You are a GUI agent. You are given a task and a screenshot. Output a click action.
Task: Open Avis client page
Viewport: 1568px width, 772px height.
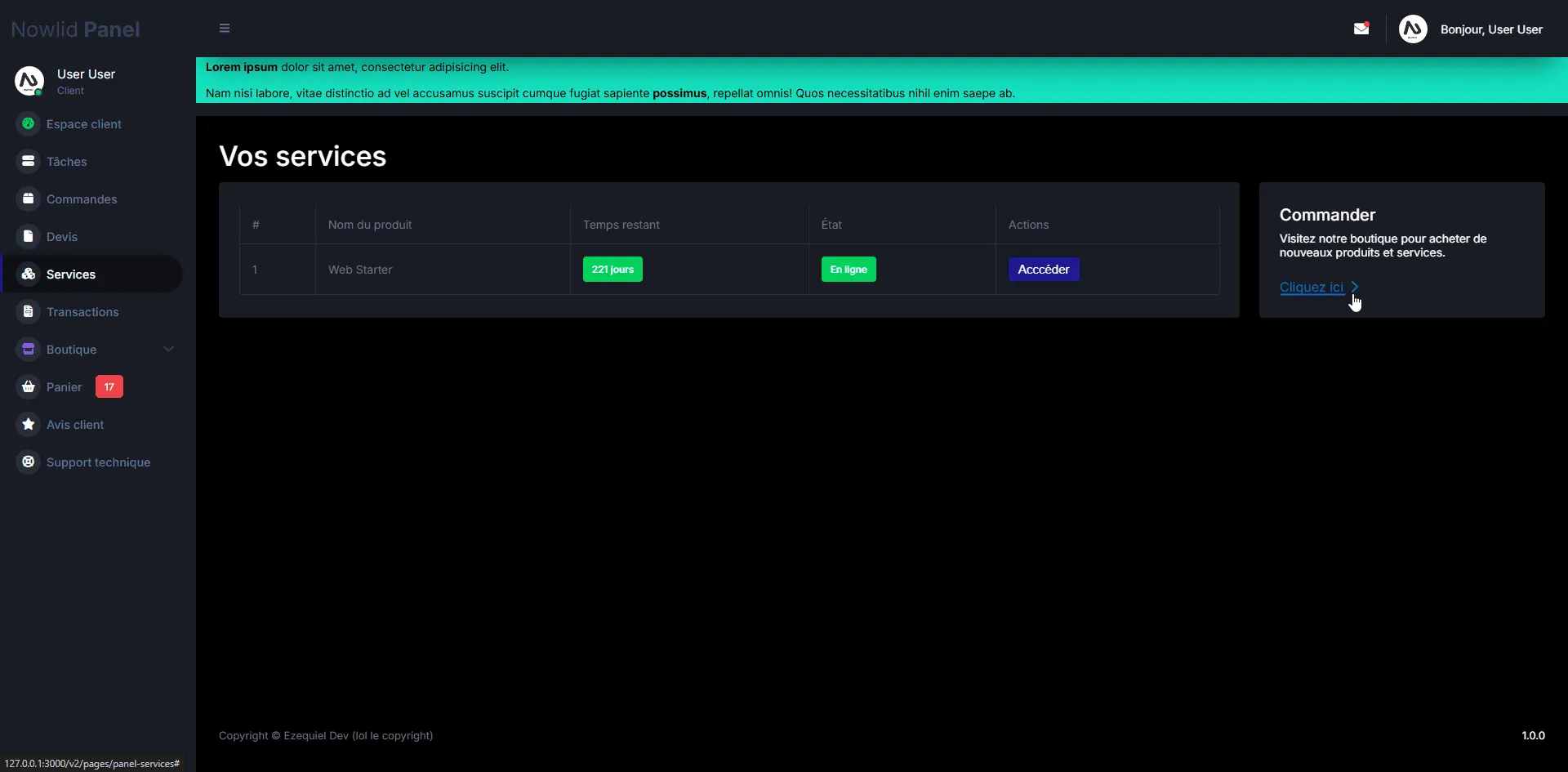coord(75,425)
